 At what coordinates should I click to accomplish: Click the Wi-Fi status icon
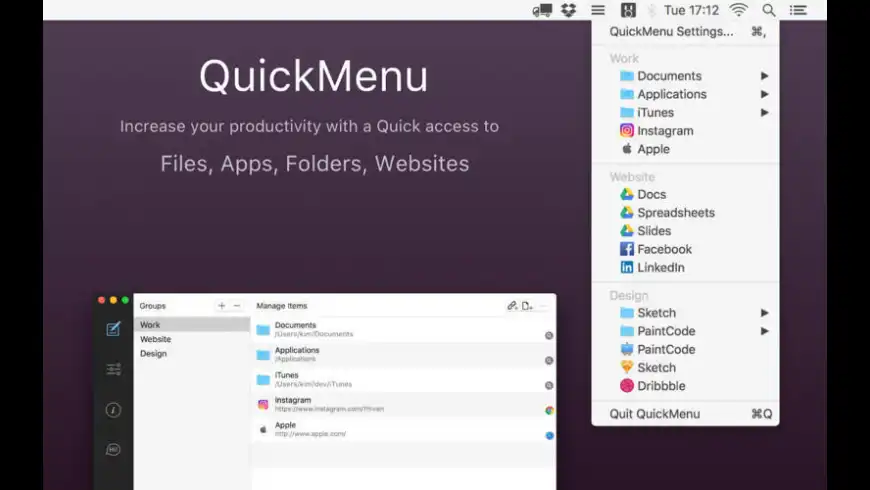click(x=739, y=10)
